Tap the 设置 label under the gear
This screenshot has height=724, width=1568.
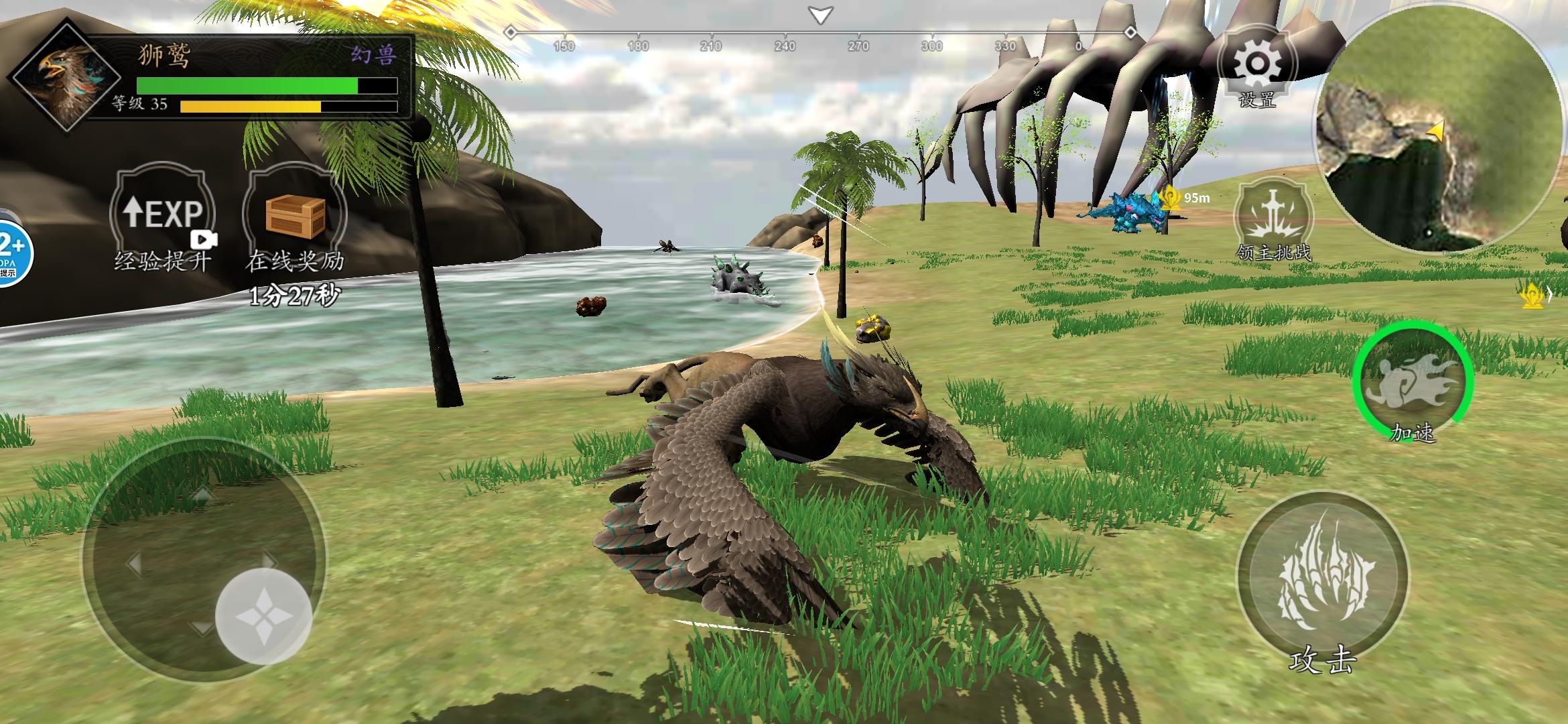click(x=1257, y=101)
